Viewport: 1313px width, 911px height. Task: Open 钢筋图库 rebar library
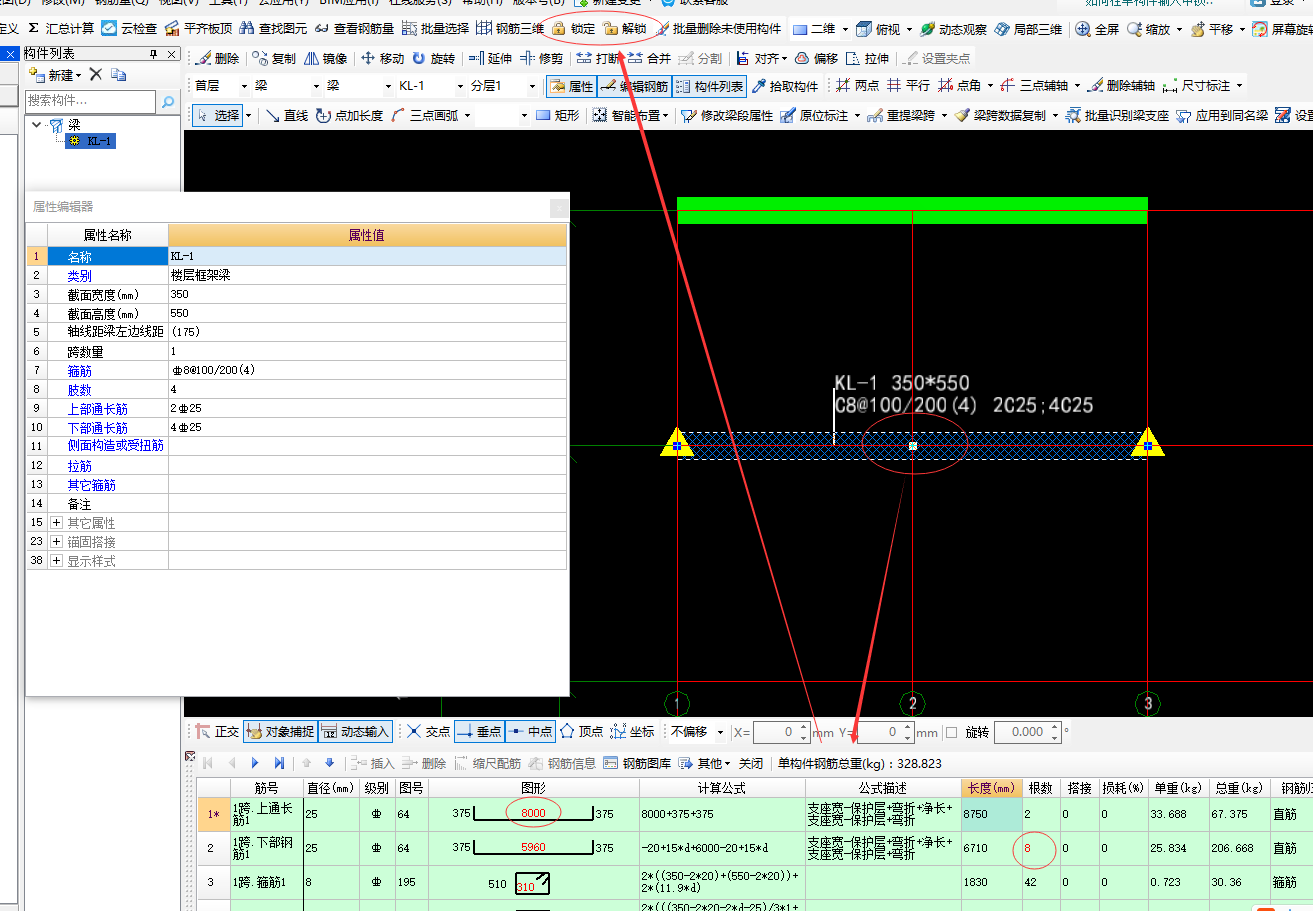pyautogui.click(x=636, y=763)
